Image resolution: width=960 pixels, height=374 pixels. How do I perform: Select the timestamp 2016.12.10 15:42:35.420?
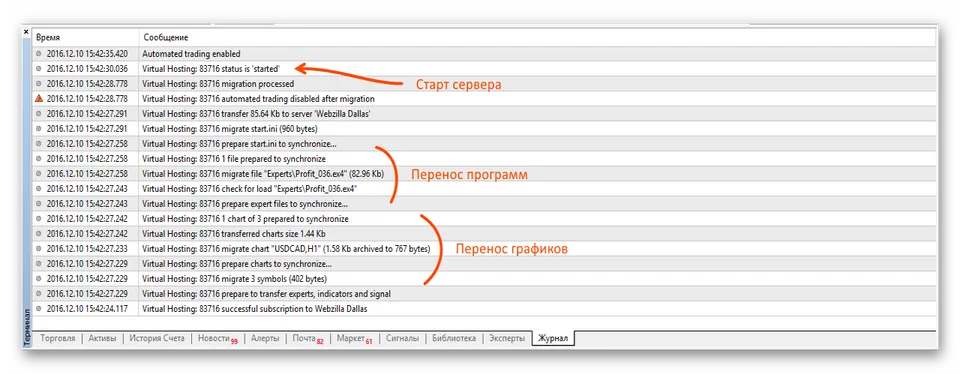[87, 53]
